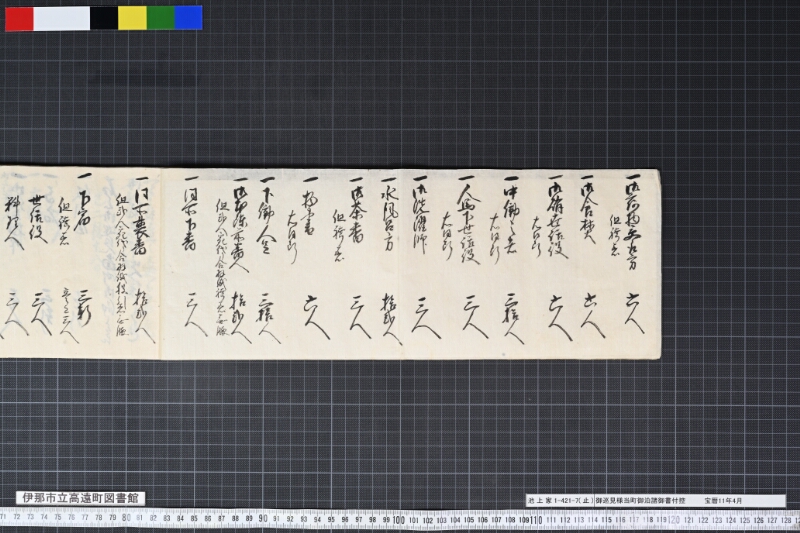Click the 95 mark on the ruler

coord(331,519)
